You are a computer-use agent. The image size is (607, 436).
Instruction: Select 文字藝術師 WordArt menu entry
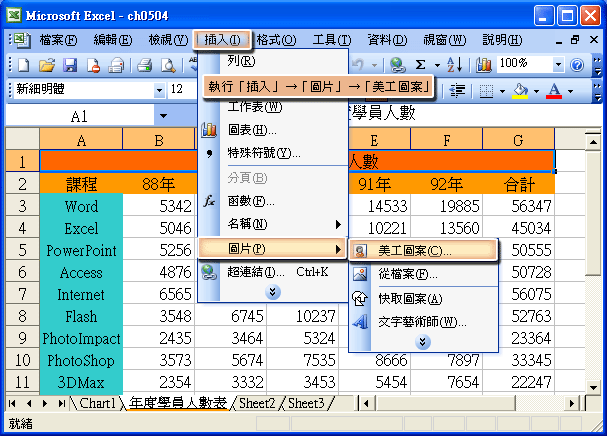422,322
